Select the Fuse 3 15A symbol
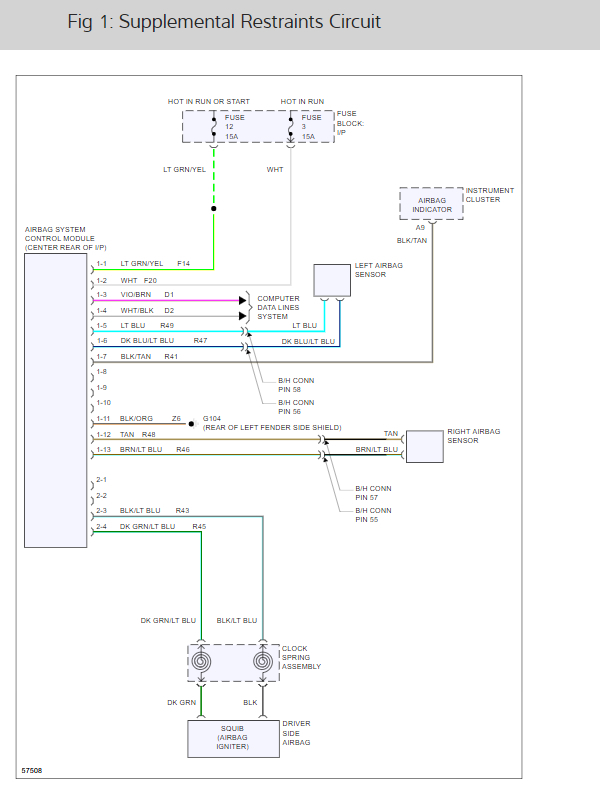 tap(291, 127)
